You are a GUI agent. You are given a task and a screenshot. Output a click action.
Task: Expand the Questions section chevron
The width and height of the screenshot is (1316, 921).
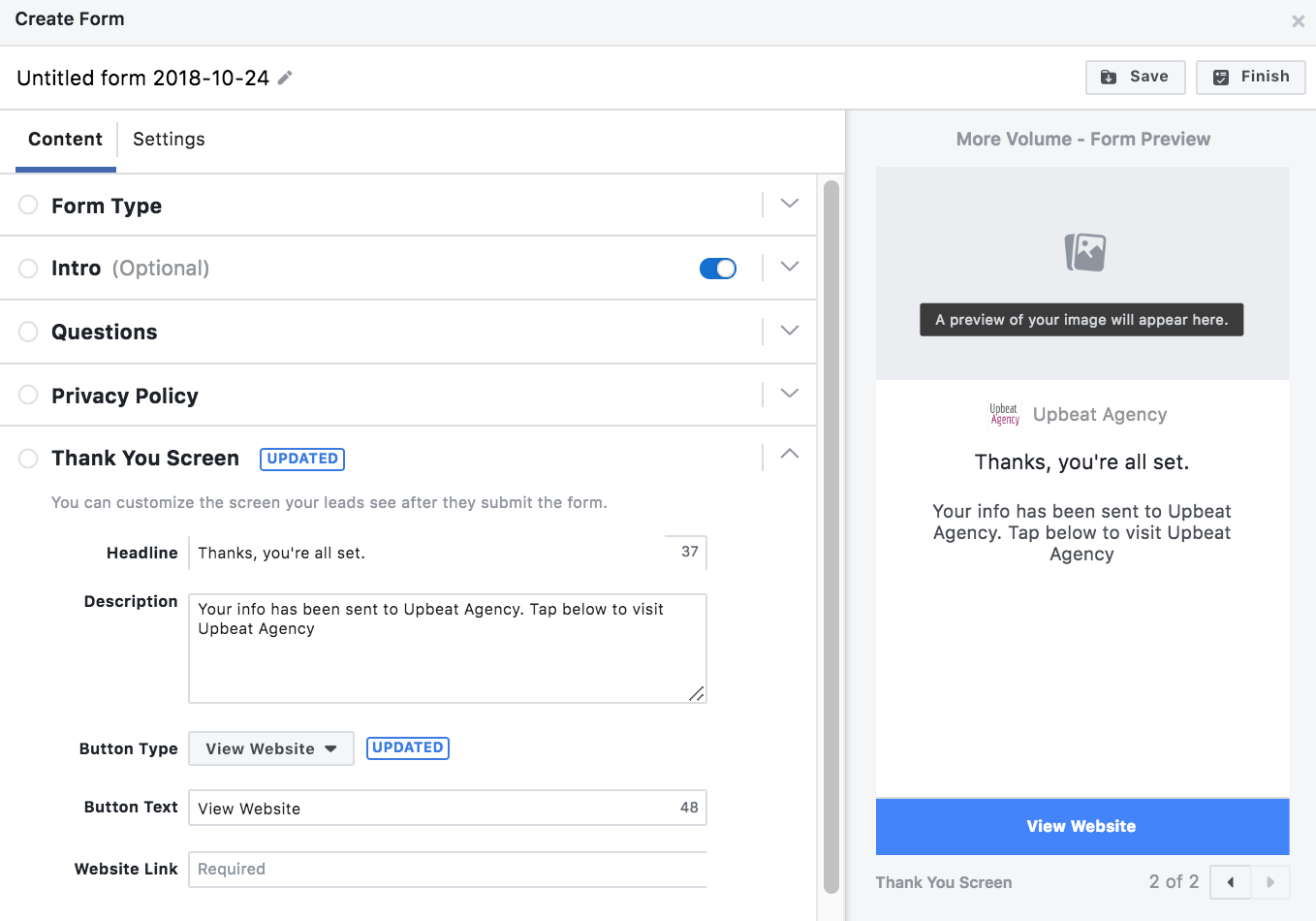[790, 331]
